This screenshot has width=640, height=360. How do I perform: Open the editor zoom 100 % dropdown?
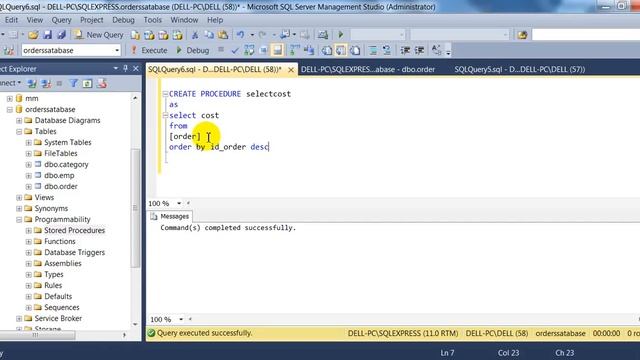179,203
